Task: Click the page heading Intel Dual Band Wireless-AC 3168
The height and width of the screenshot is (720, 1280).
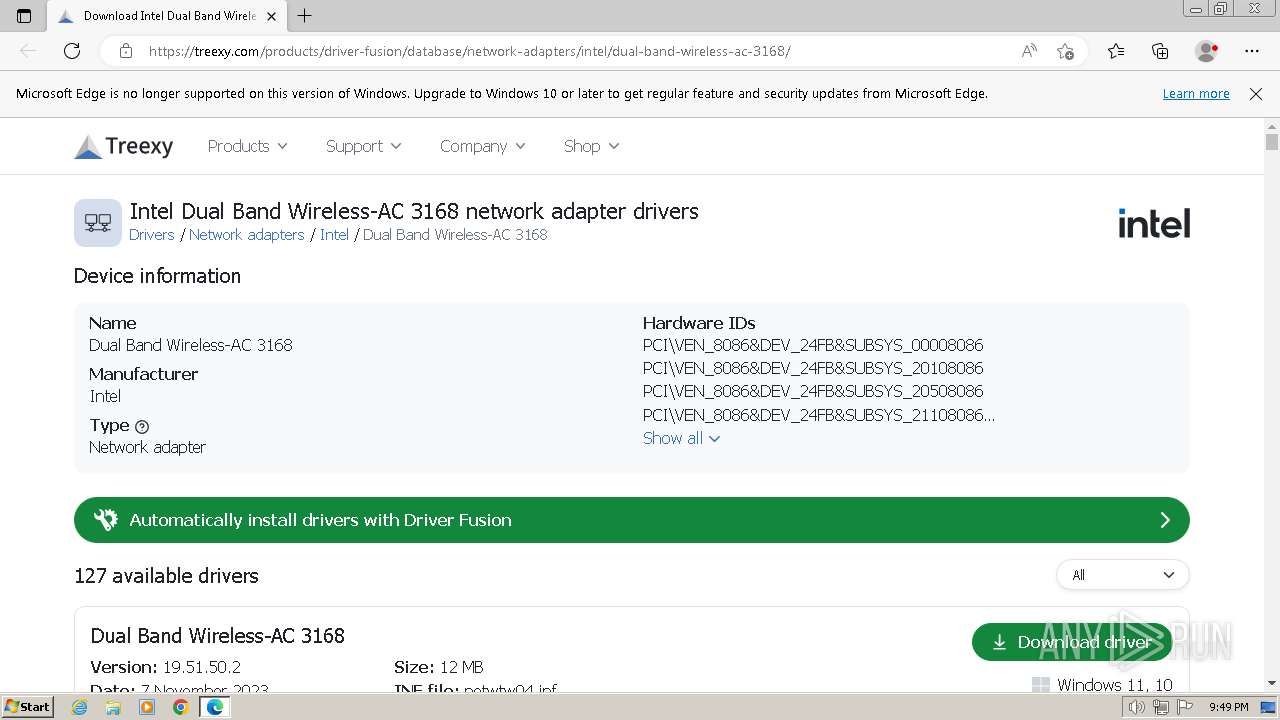Action: [414, 211]
